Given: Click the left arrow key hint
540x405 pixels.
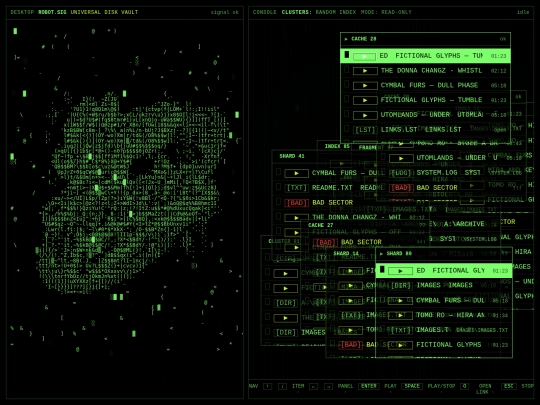Looking at the screenshot, I should tap(314, 386).
